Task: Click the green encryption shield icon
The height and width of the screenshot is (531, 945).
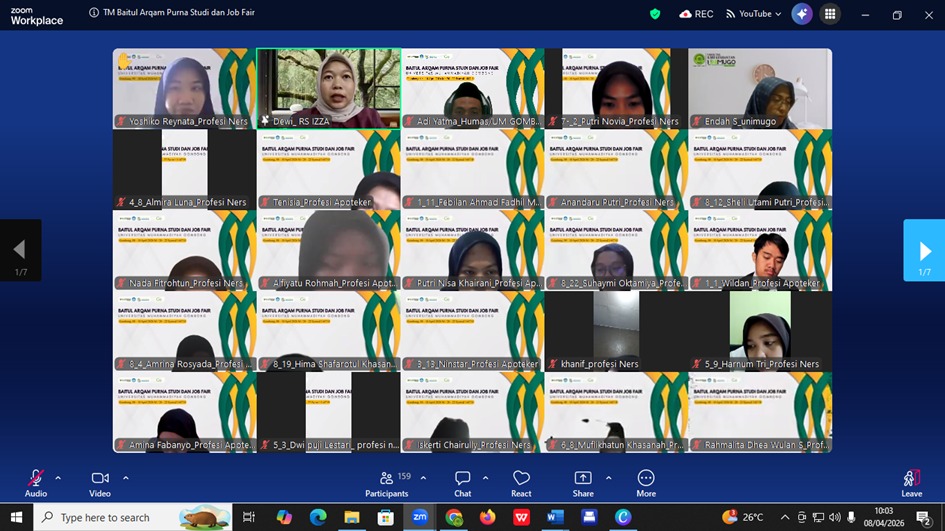Action: 655,14
